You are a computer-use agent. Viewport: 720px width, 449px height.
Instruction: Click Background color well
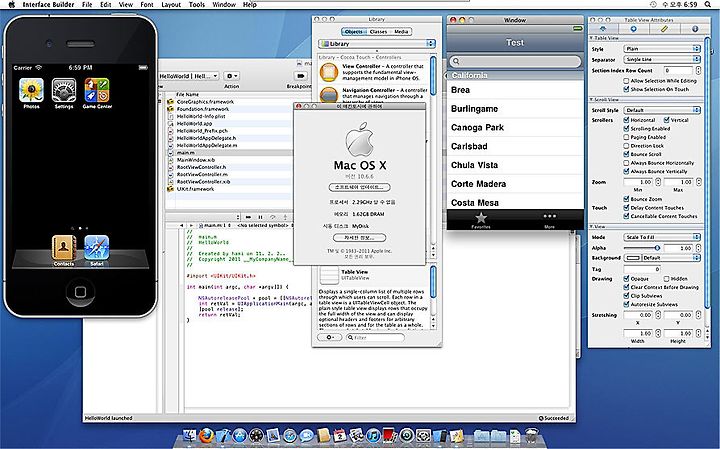coord(633,258)
